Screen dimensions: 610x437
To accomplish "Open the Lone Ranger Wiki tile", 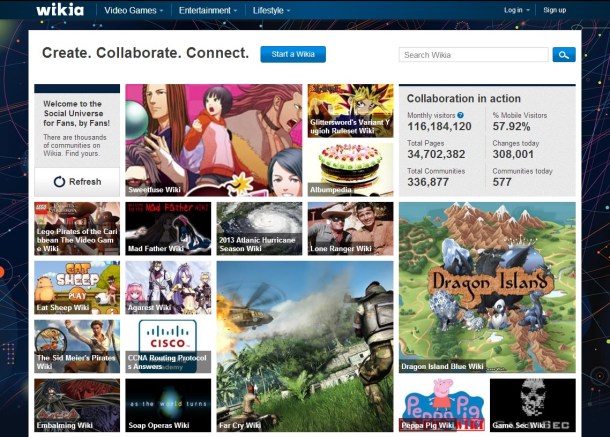I will click(351, 228).
